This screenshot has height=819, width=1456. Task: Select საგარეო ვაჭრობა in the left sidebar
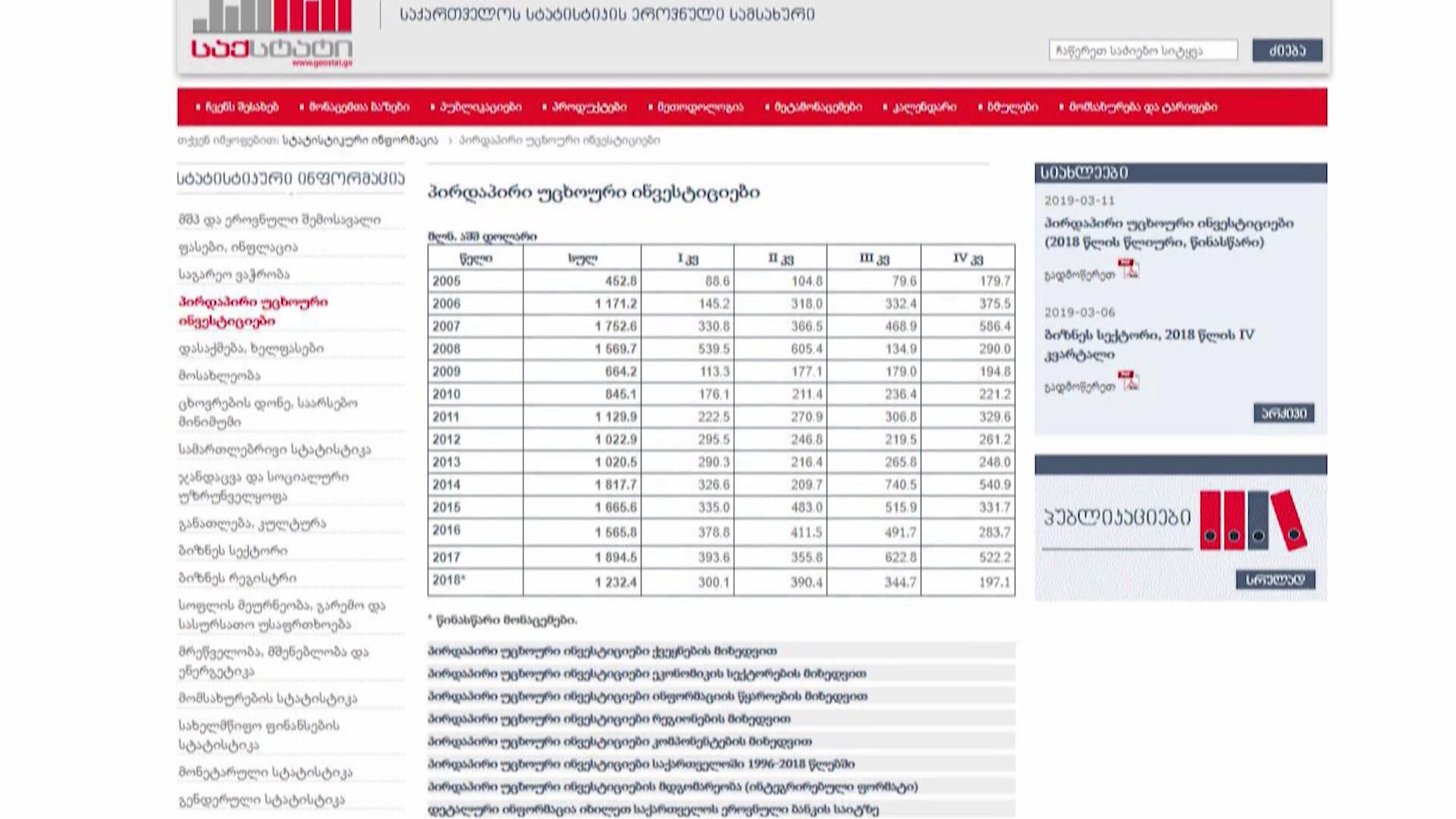[x=234, y=274]
